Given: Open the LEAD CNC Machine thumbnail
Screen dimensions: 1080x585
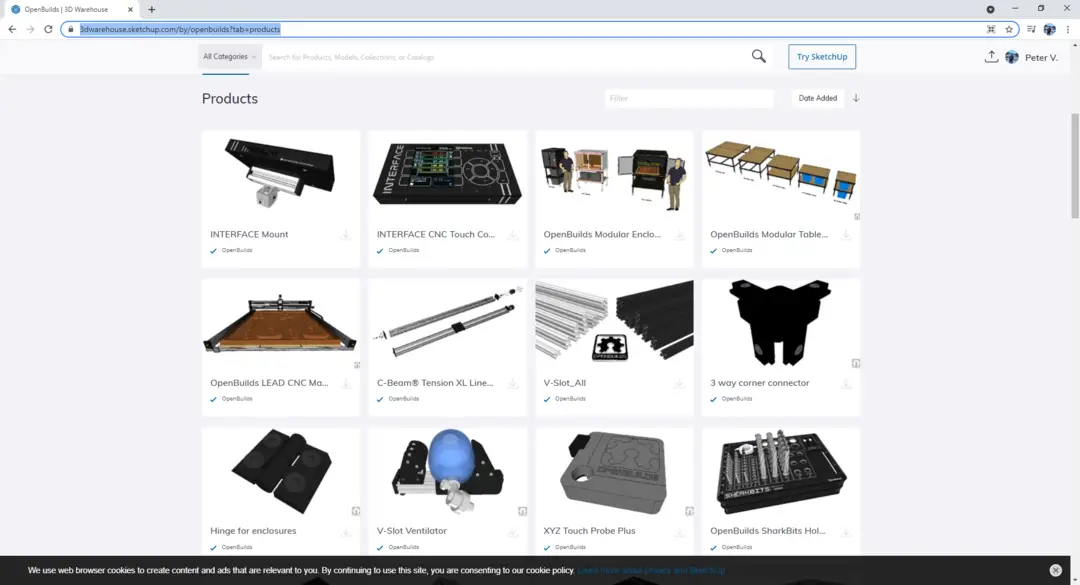Looking at the screenshot, I should (x=281, y=322).
